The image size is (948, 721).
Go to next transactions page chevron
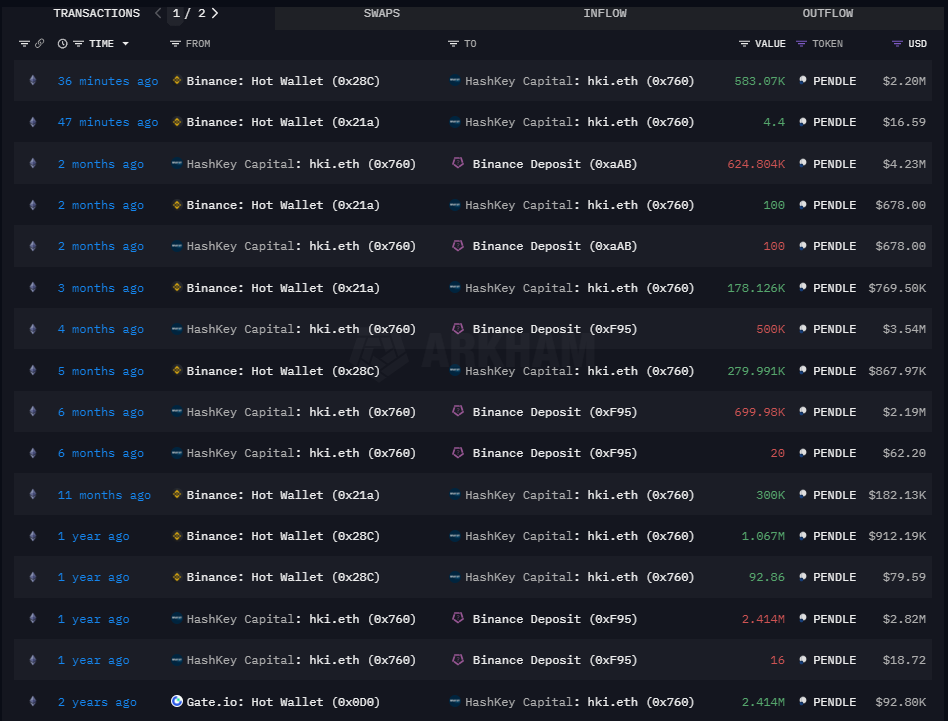point(215,13)
